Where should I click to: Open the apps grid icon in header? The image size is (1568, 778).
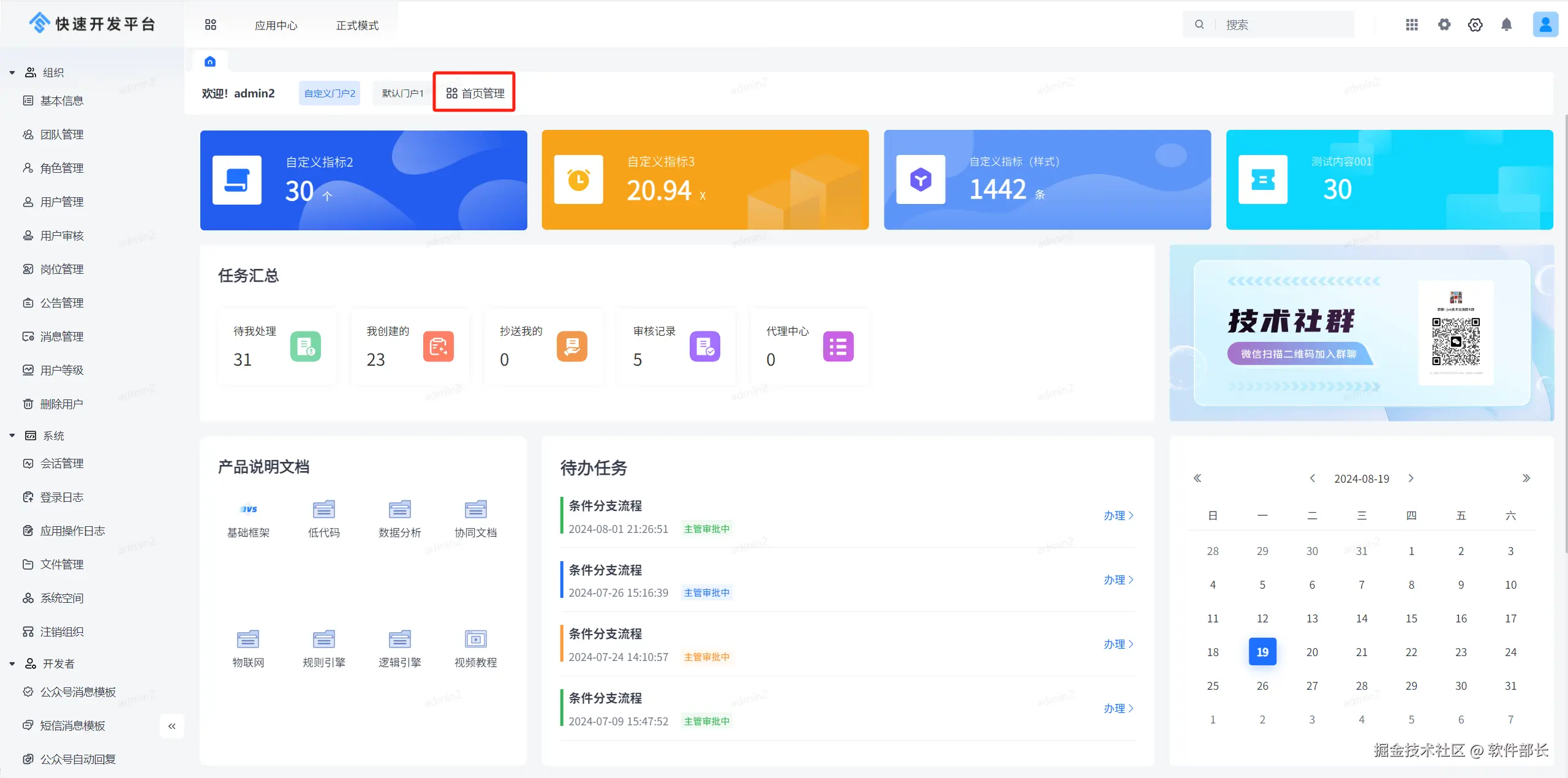[1411, 25]
